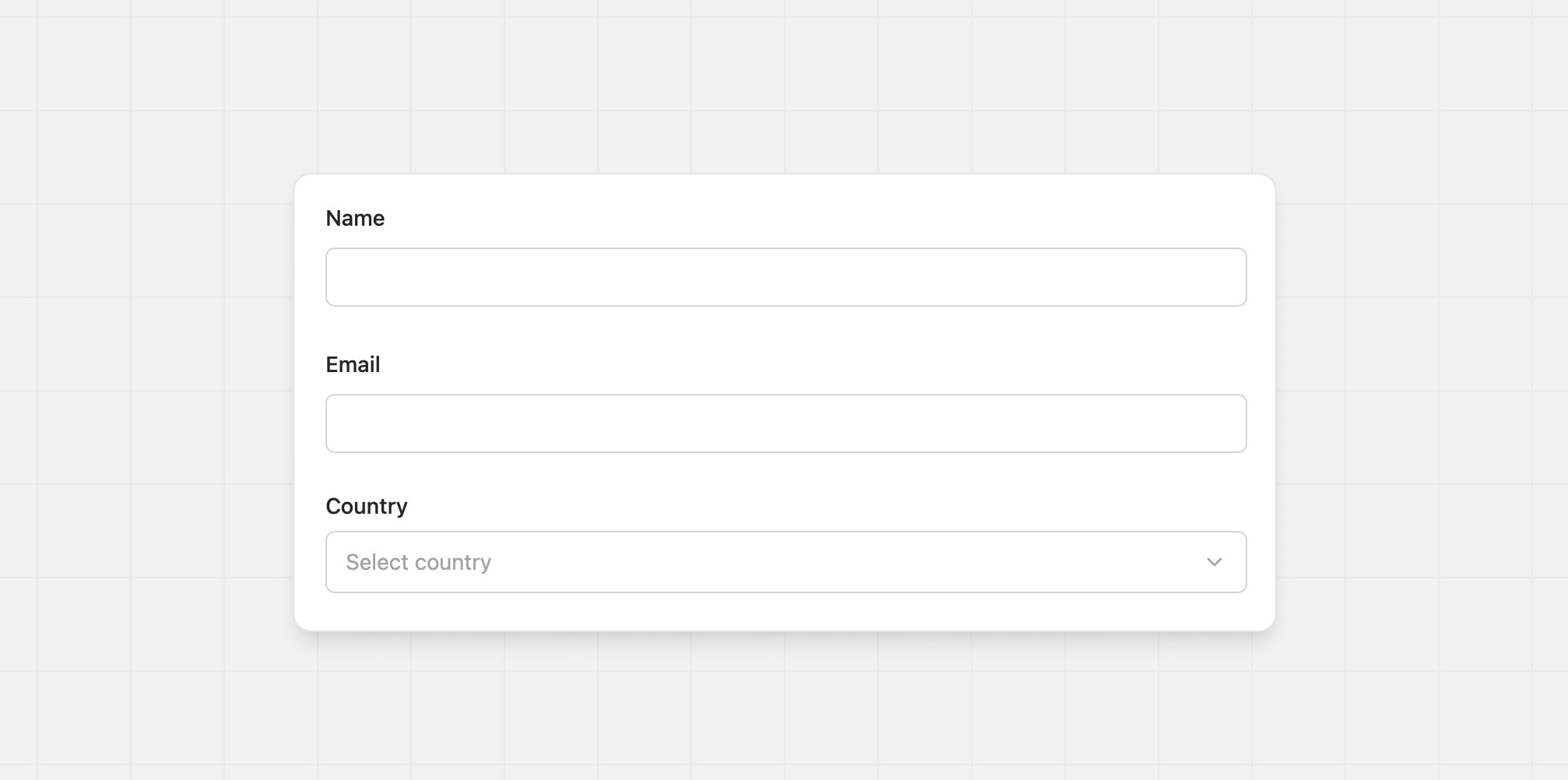Open the Country select dropdown
The width and height of the screenshot is (1568, 780).
[785, 562]
